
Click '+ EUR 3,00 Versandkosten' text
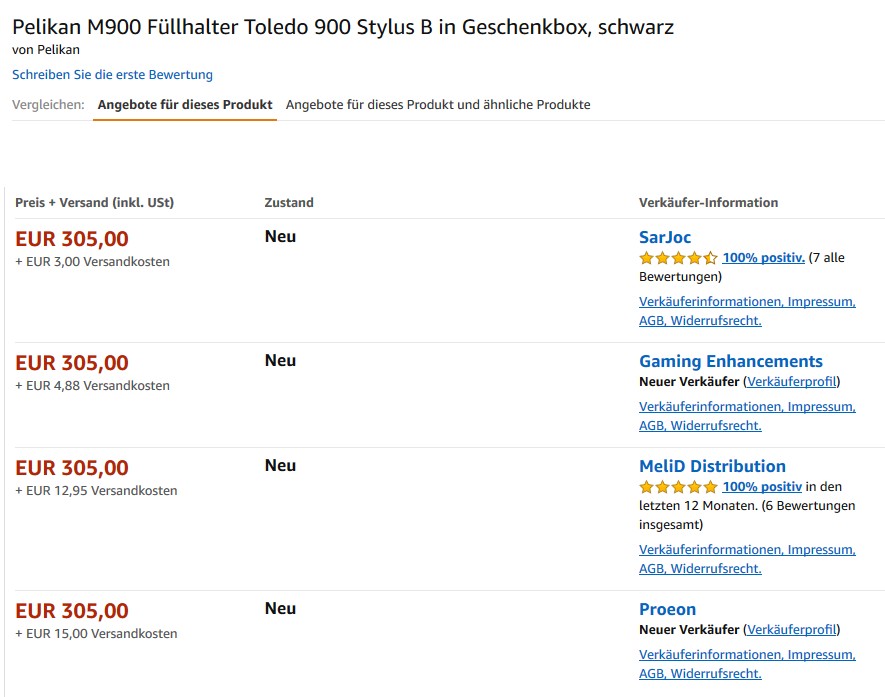93,262
